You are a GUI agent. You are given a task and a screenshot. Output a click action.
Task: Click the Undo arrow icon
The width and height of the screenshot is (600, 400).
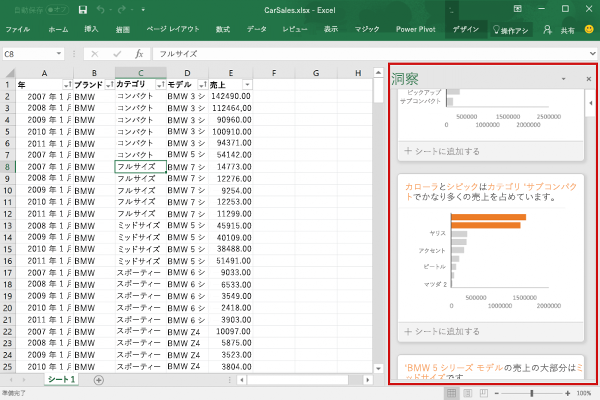[100, 9]
